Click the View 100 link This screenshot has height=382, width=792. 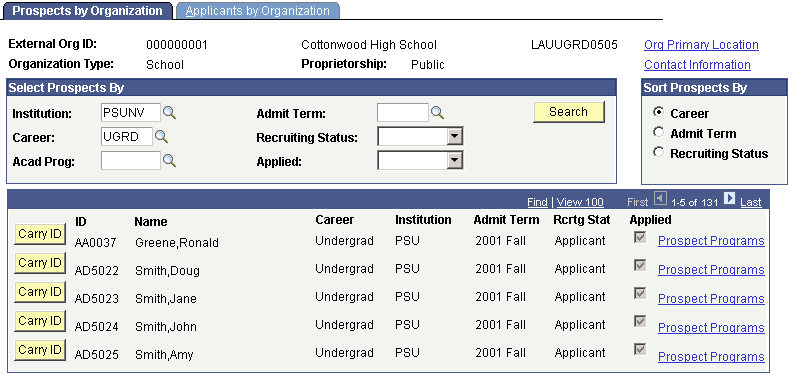[580, 202]
